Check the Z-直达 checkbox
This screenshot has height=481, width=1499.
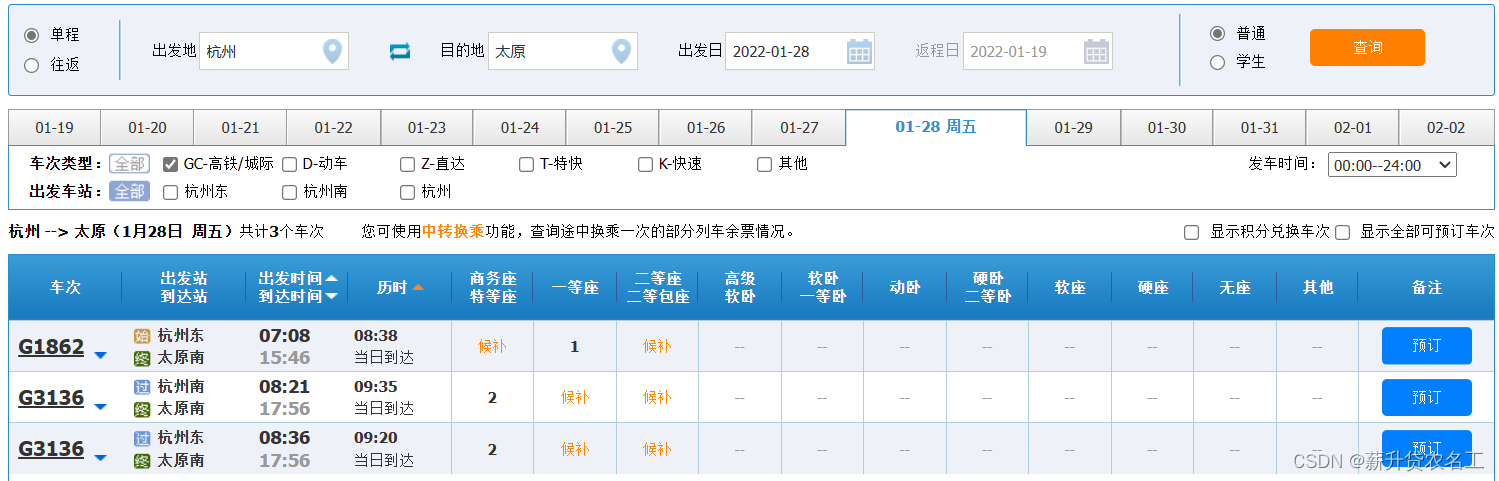tap(407, 164)
